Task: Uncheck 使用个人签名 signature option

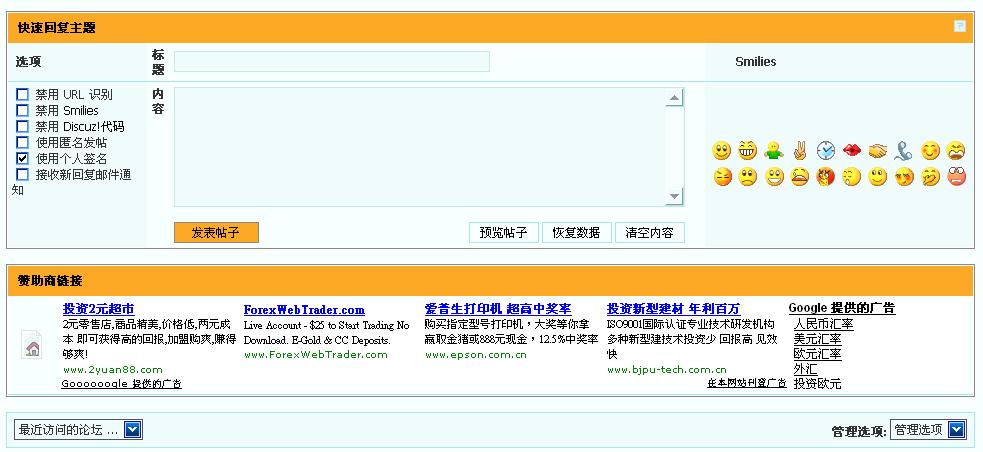Action: 23,158
